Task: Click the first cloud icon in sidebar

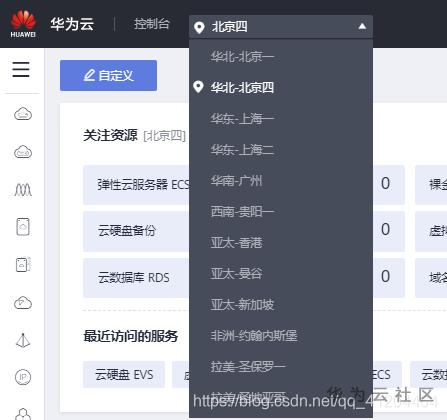Action: coord(23,114)
